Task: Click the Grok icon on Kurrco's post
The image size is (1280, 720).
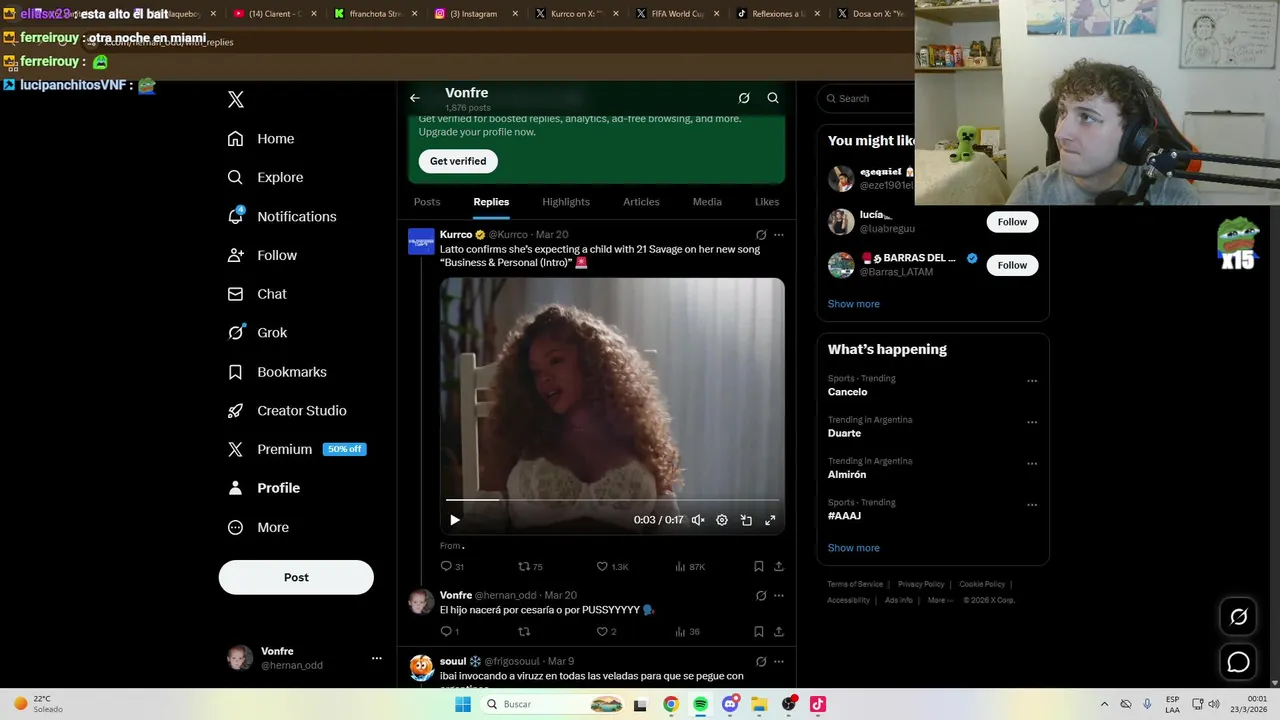Action: pyautogui.click(x=761, y=235)
